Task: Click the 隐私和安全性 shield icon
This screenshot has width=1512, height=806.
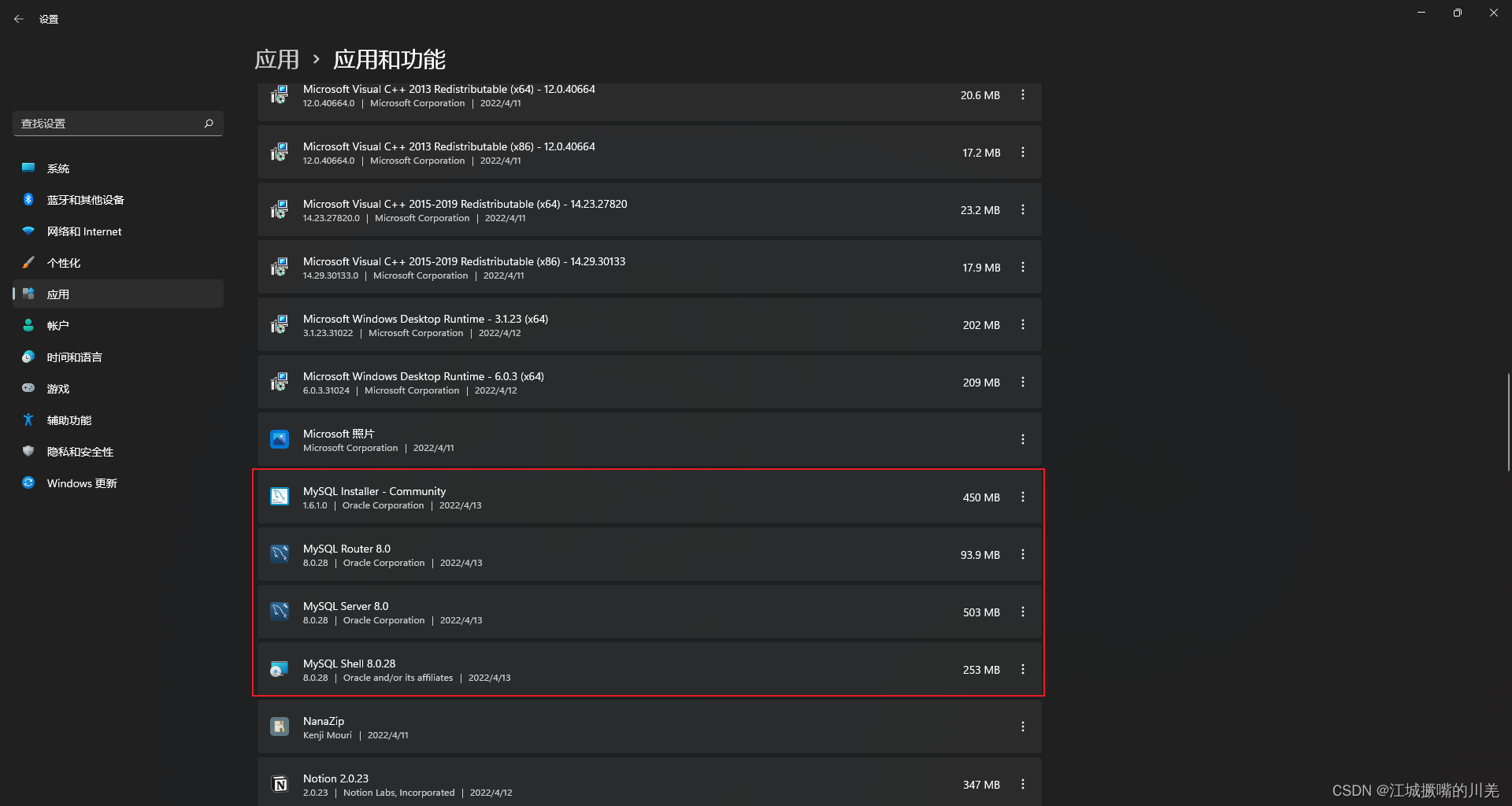Action: [x=28, y=451]
